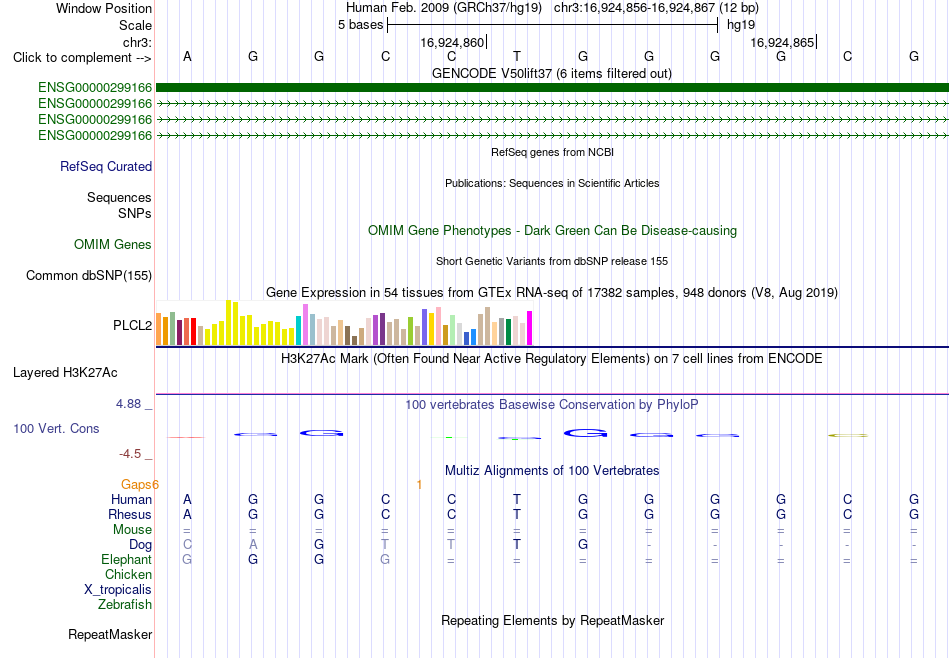The height and width of the screenshot is (658, 950).
Task: Click the hg19 label beside the scale bar
Action: [741, 25]
